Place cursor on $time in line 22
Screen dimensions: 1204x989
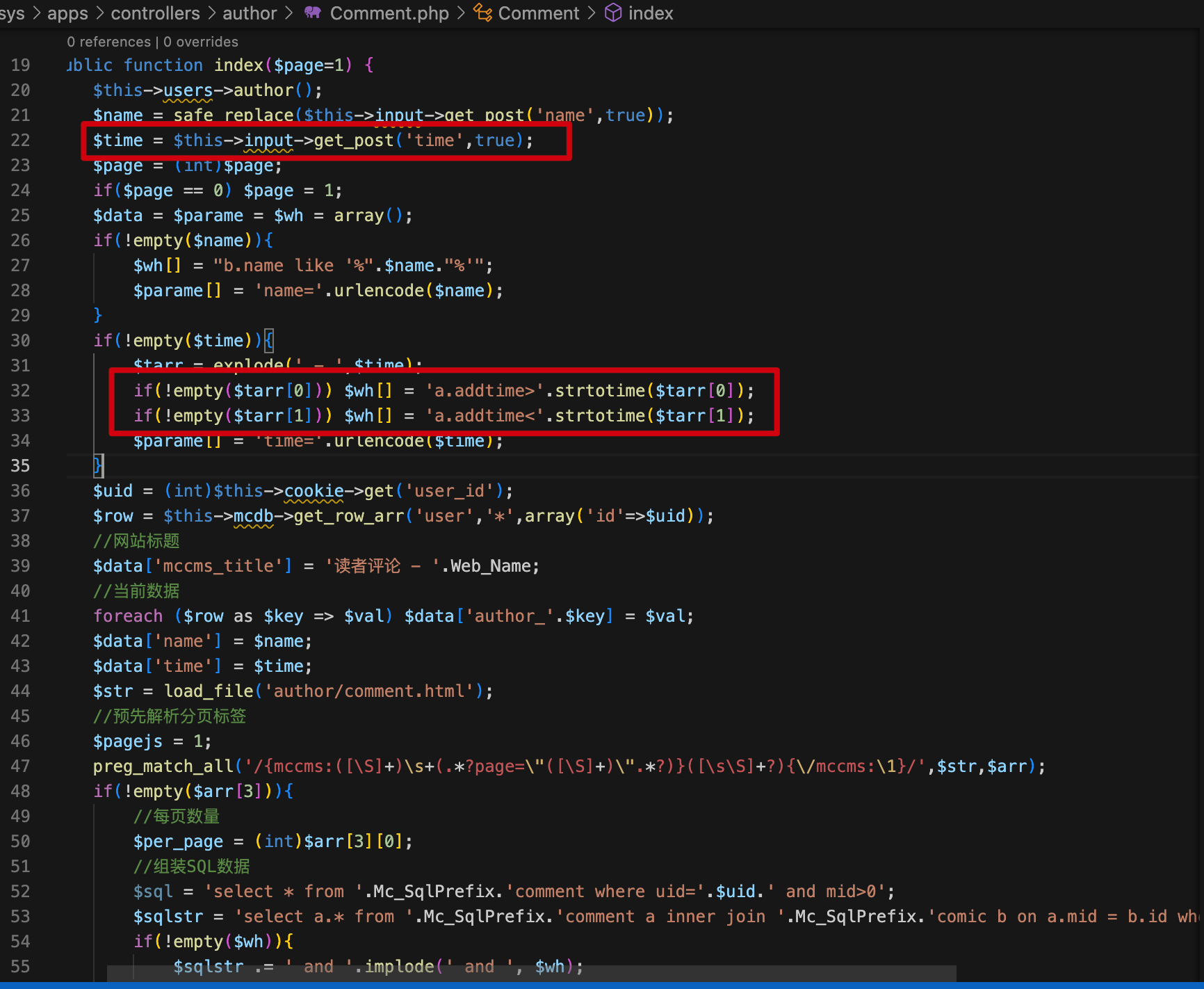pos(118,140)
